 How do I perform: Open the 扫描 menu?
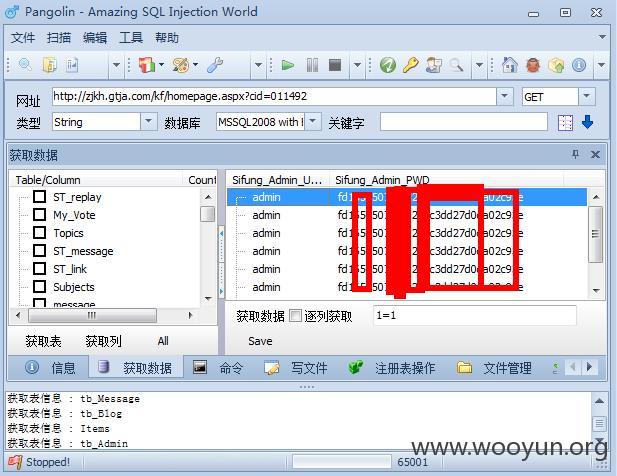click(x=59, y=38)
